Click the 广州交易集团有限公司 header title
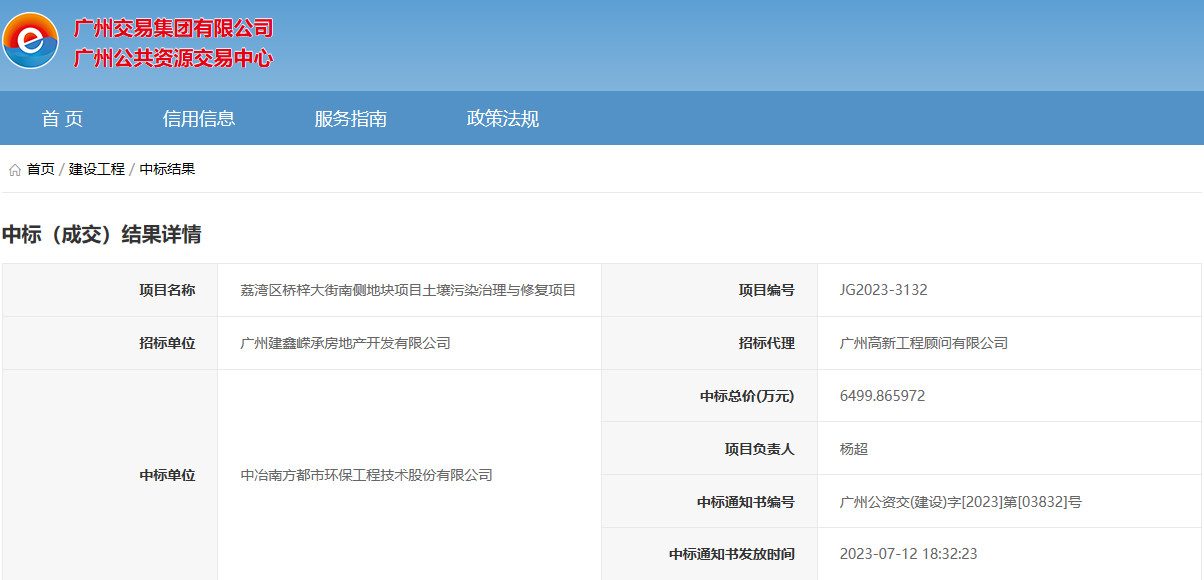The image size is (1204, 580). 173,28
